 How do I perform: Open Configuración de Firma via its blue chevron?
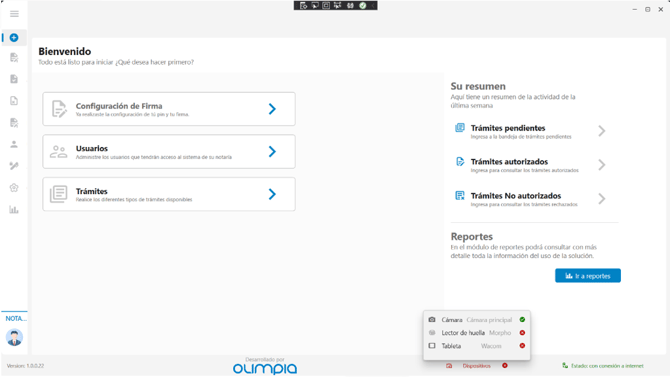[x=272, y=109]
